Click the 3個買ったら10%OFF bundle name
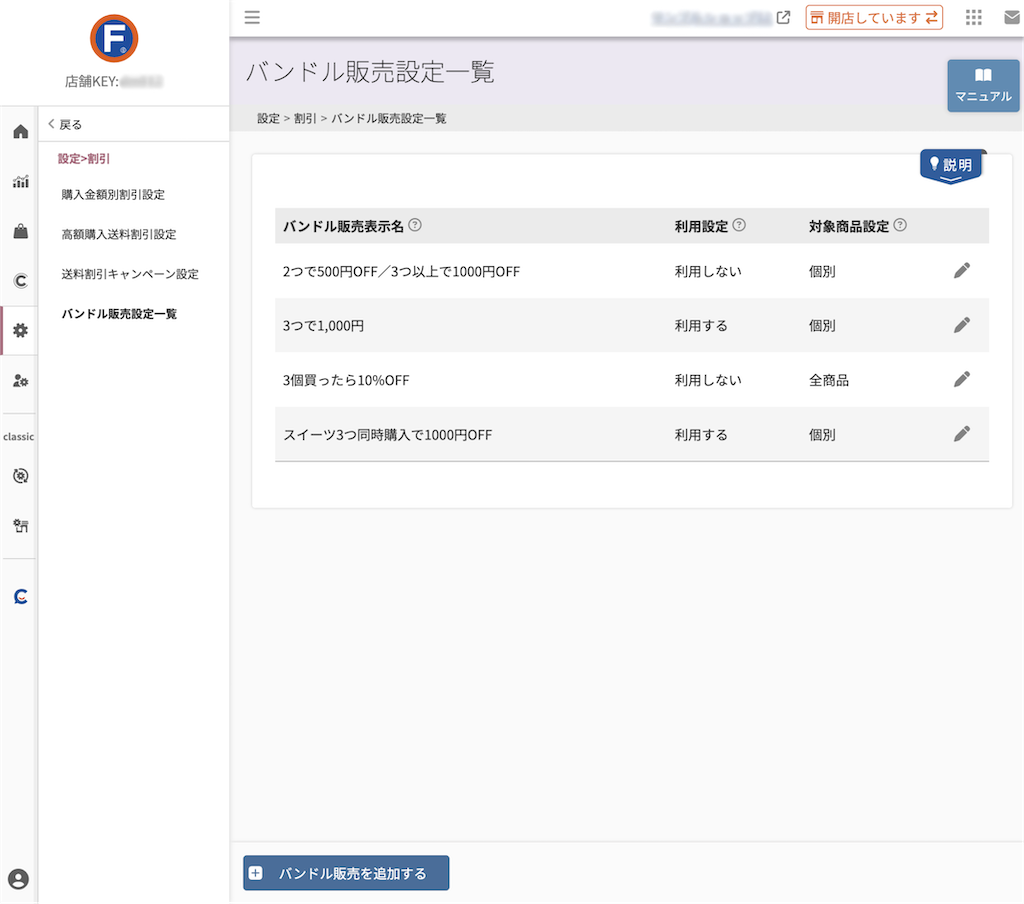Viewport: 1024px width, 904px height. (x=346, y=380)
